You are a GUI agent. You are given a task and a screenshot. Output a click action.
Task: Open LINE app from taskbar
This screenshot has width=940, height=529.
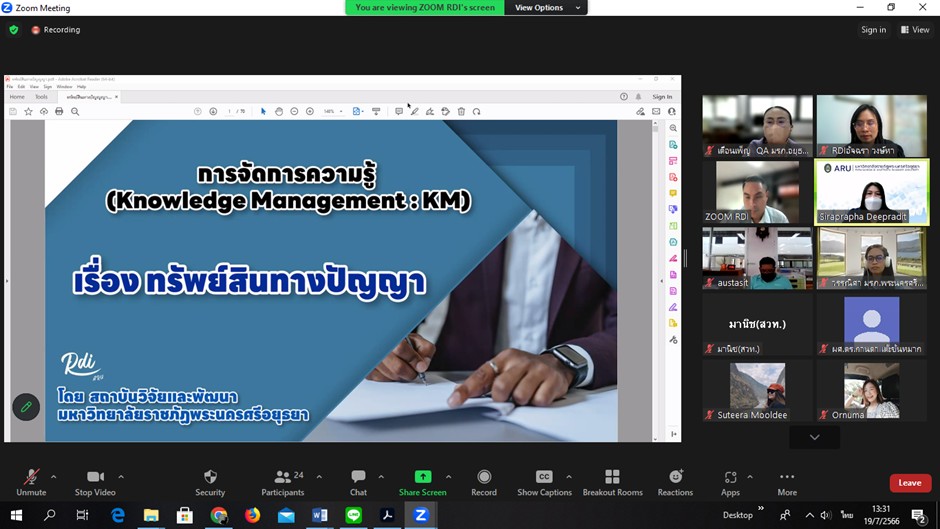pyautogui.click(x=354, y=515)
